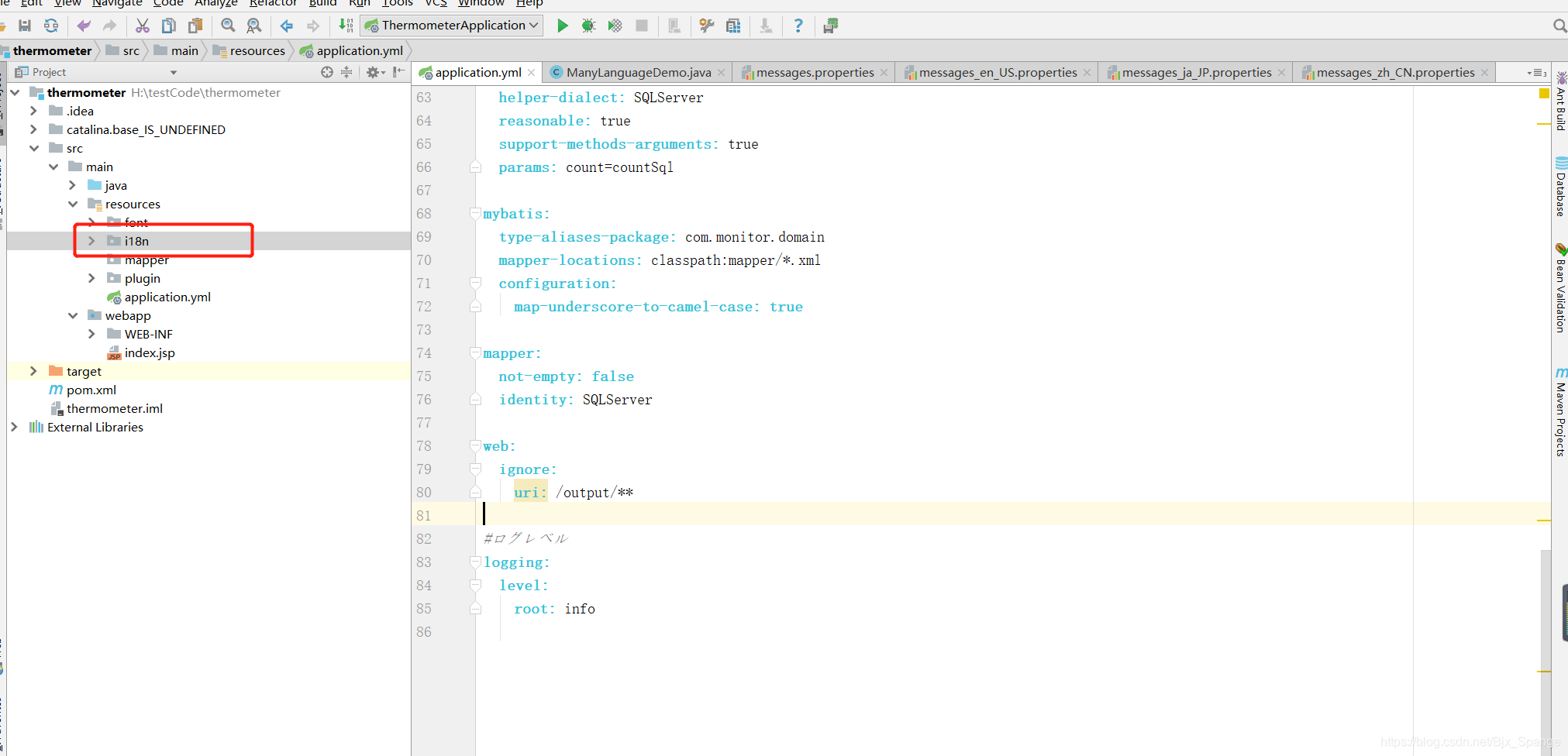Click the Save All toolbar icon
Image resolution: width=1568 pixels, height=756 pixels.
[x=25, y=26]
